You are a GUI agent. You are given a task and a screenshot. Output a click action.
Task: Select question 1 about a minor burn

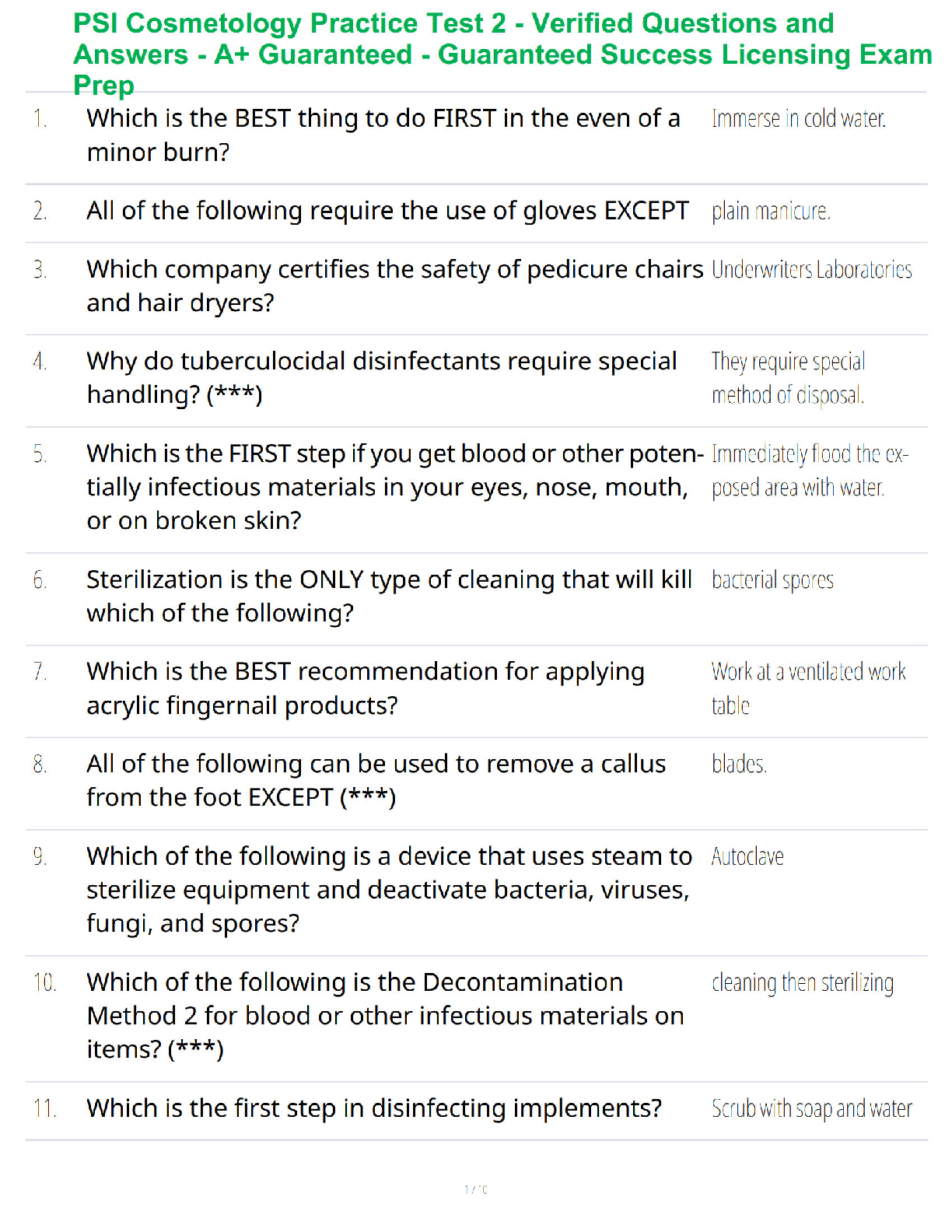383,135
